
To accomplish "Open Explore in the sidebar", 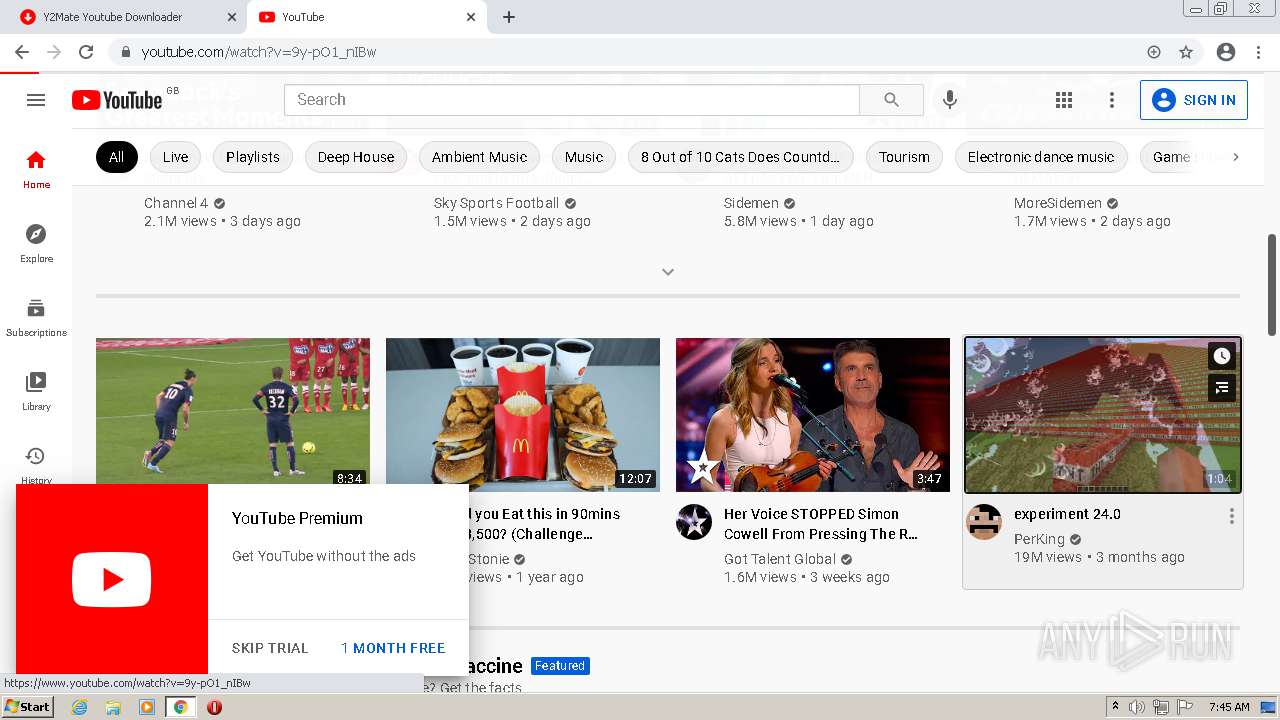I will coord(36,243).
